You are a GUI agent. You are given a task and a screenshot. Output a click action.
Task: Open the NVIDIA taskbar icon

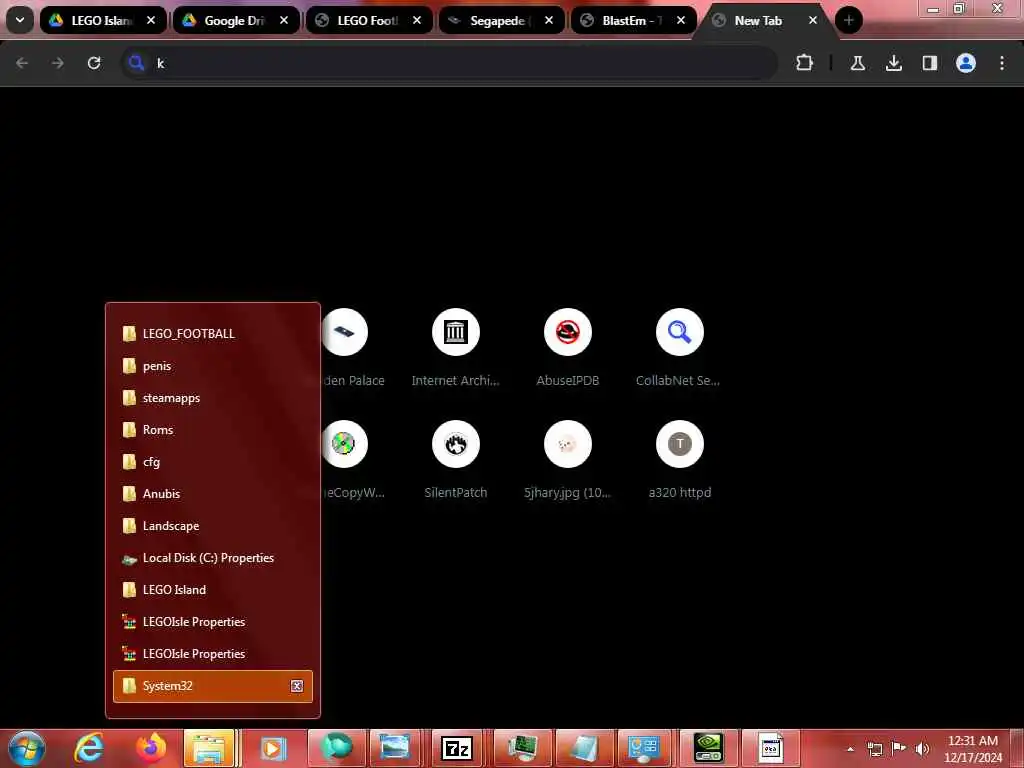[708, 748]
